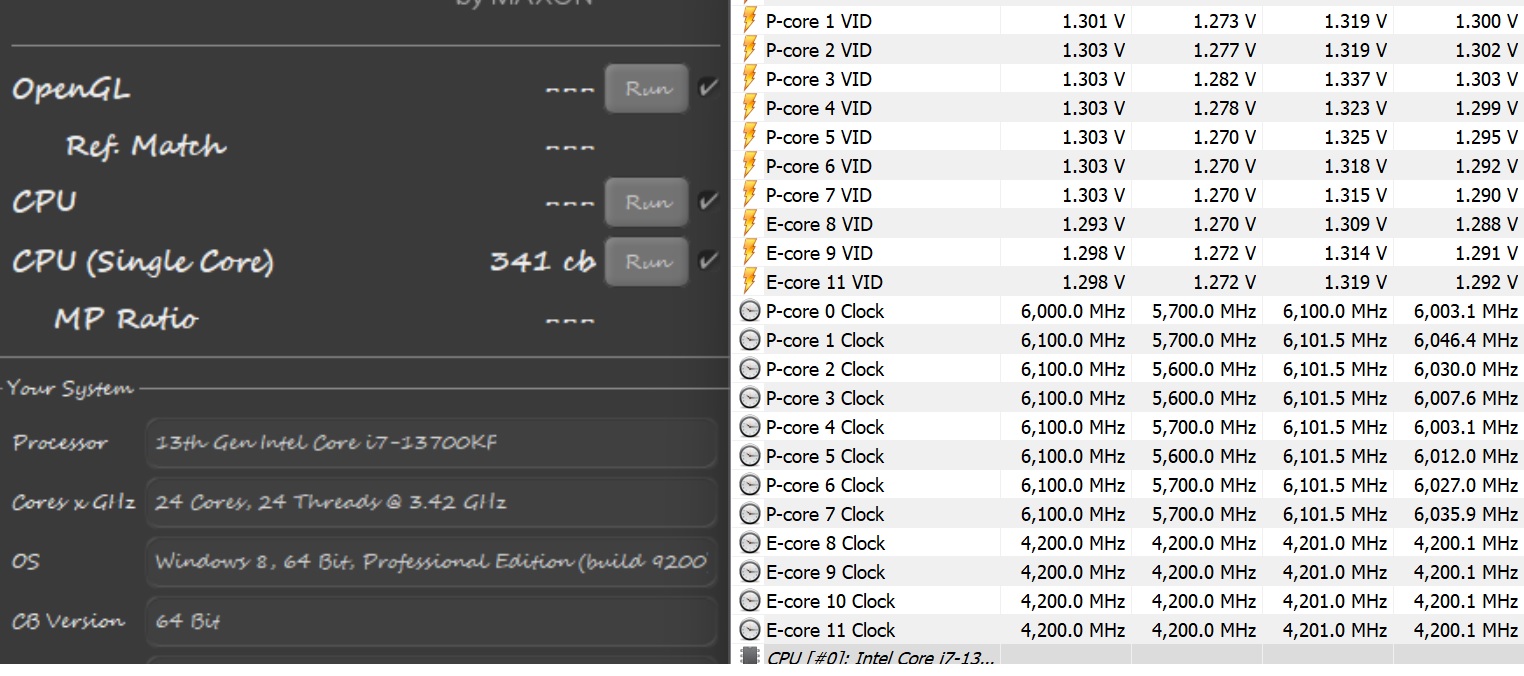
Task: Click the OS field showing Windows 8
Action: (x=432, y=561)
